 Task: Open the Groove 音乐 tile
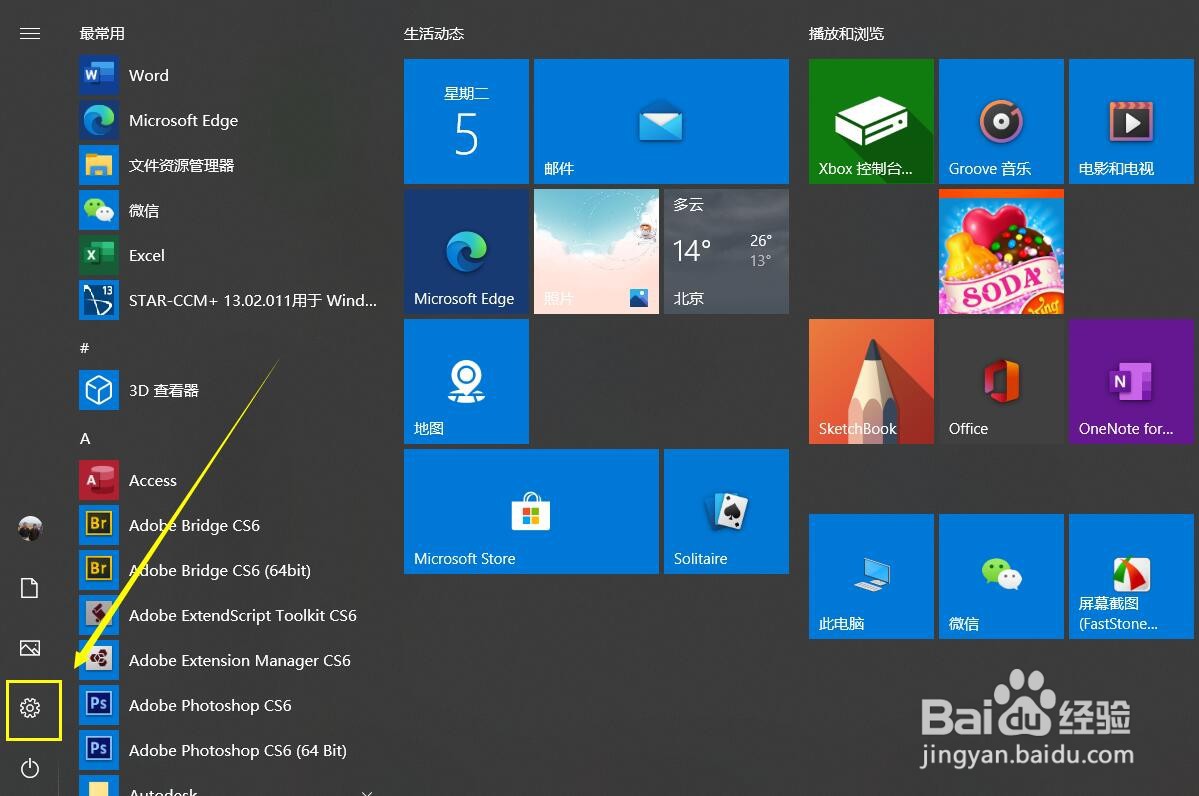coord(1000,121)
